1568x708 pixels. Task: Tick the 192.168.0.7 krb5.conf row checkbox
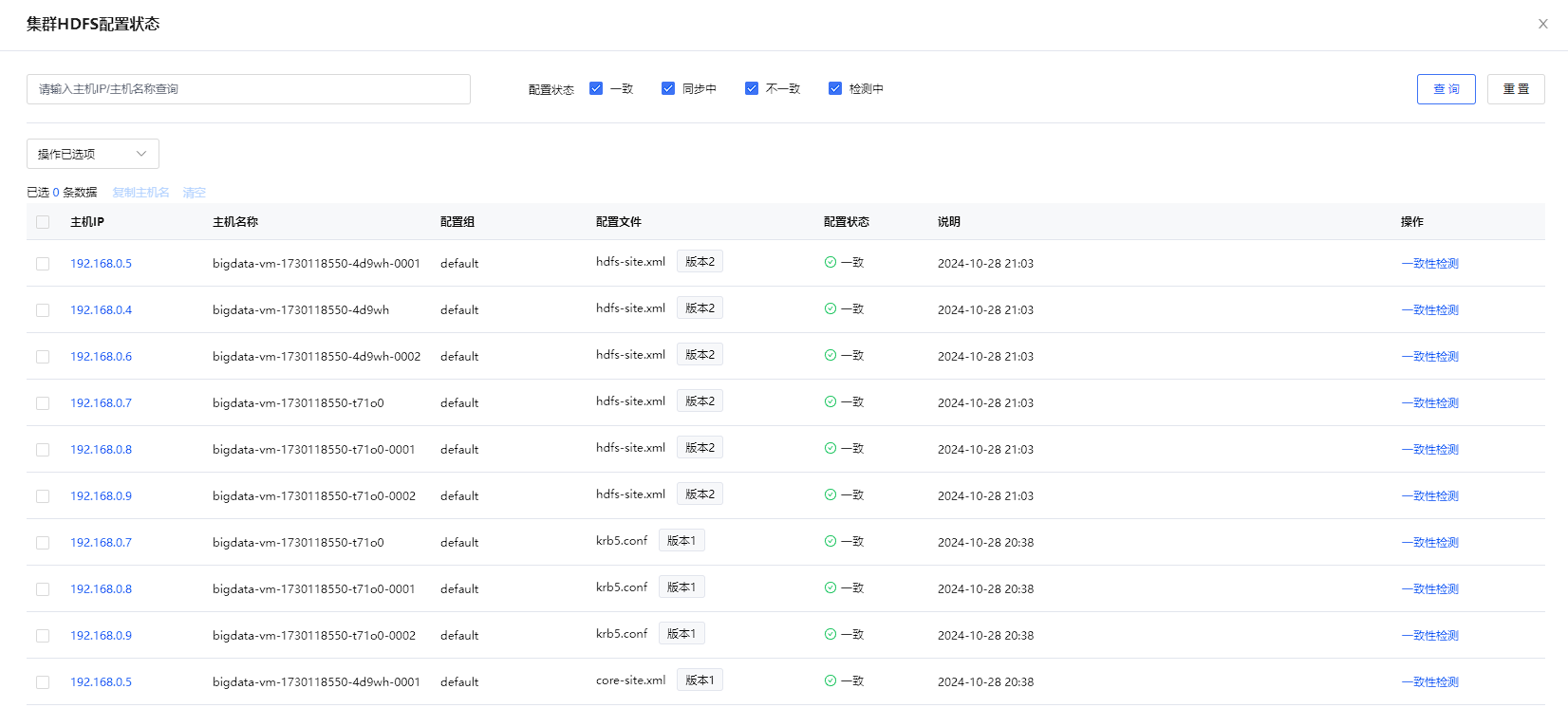click(43, 543)
